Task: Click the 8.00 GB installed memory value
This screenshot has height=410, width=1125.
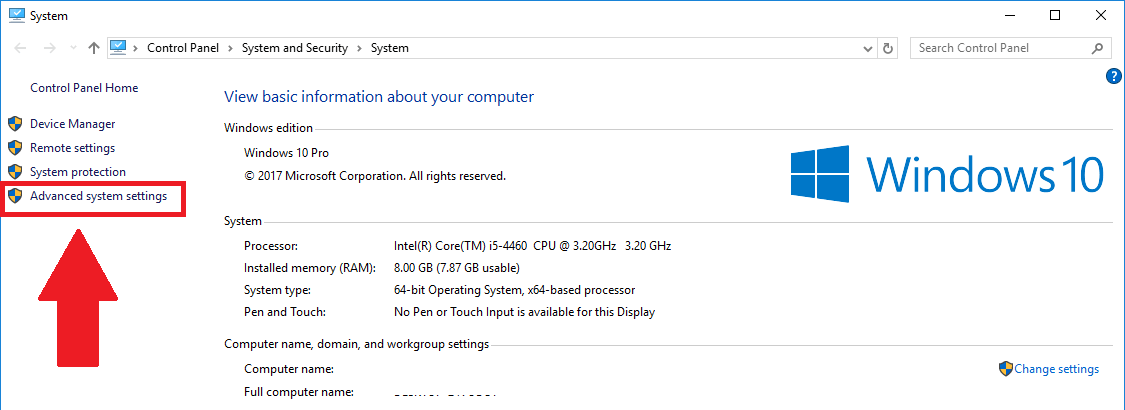Action: pos(456,268)
